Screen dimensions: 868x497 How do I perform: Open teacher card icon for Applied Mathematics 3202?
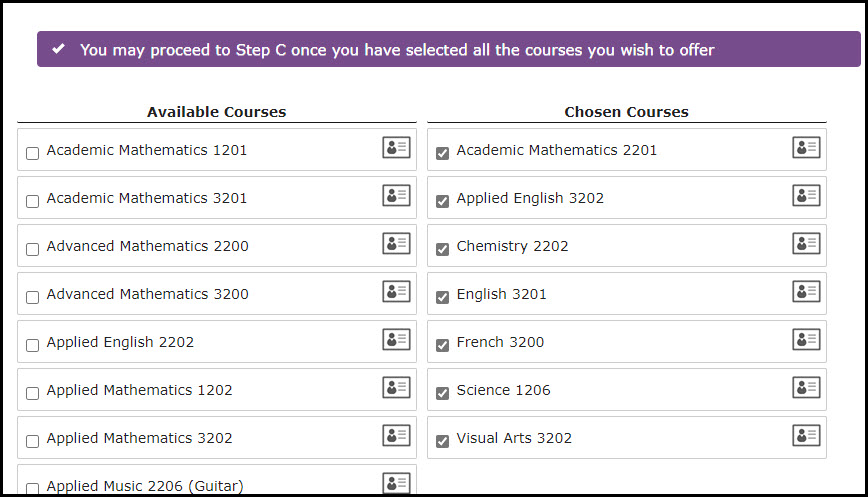[396, 435]
